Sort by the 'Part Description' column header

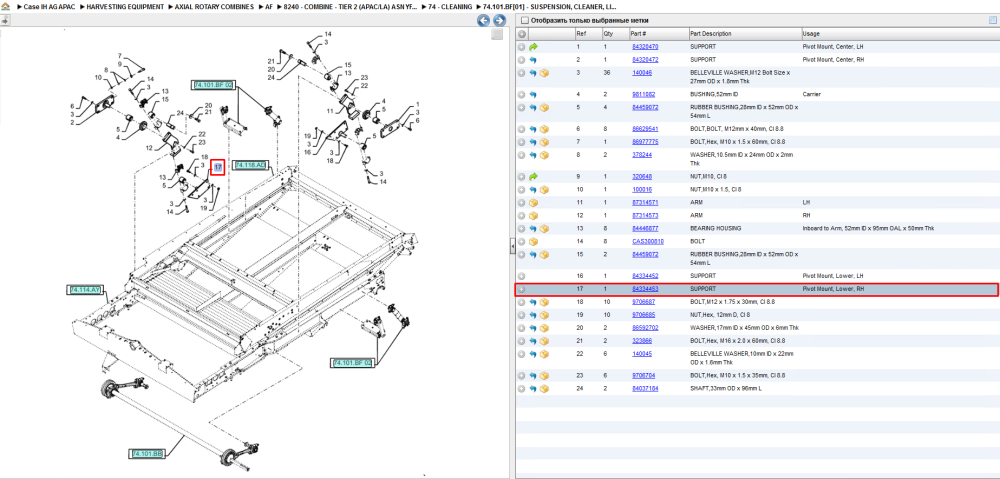(x=745, y=34)
